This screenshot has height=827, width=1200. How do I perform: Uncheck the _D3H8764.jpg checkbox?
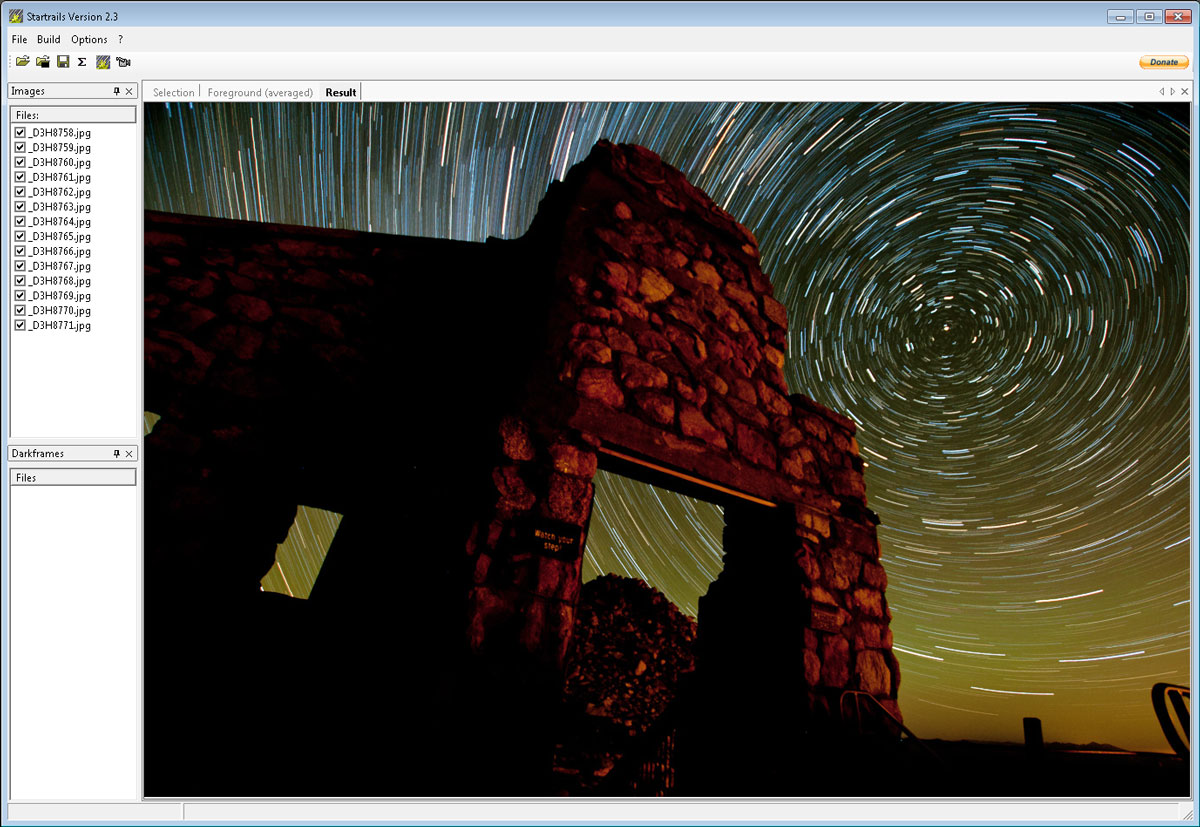coord(20,222)
